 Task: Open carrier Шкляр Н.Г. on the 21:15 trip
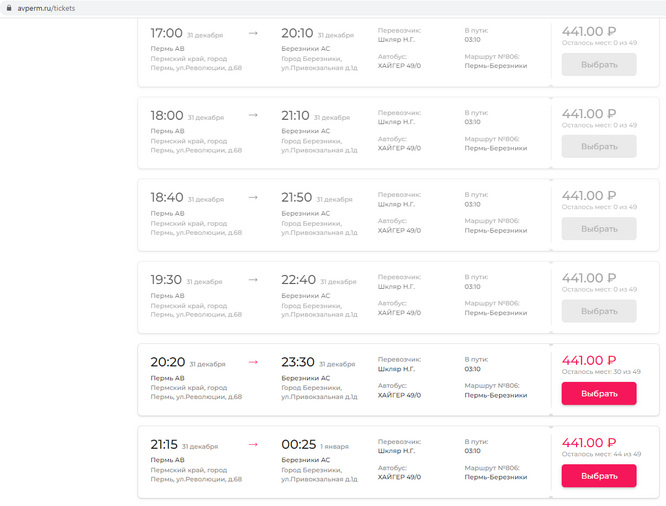396,450
